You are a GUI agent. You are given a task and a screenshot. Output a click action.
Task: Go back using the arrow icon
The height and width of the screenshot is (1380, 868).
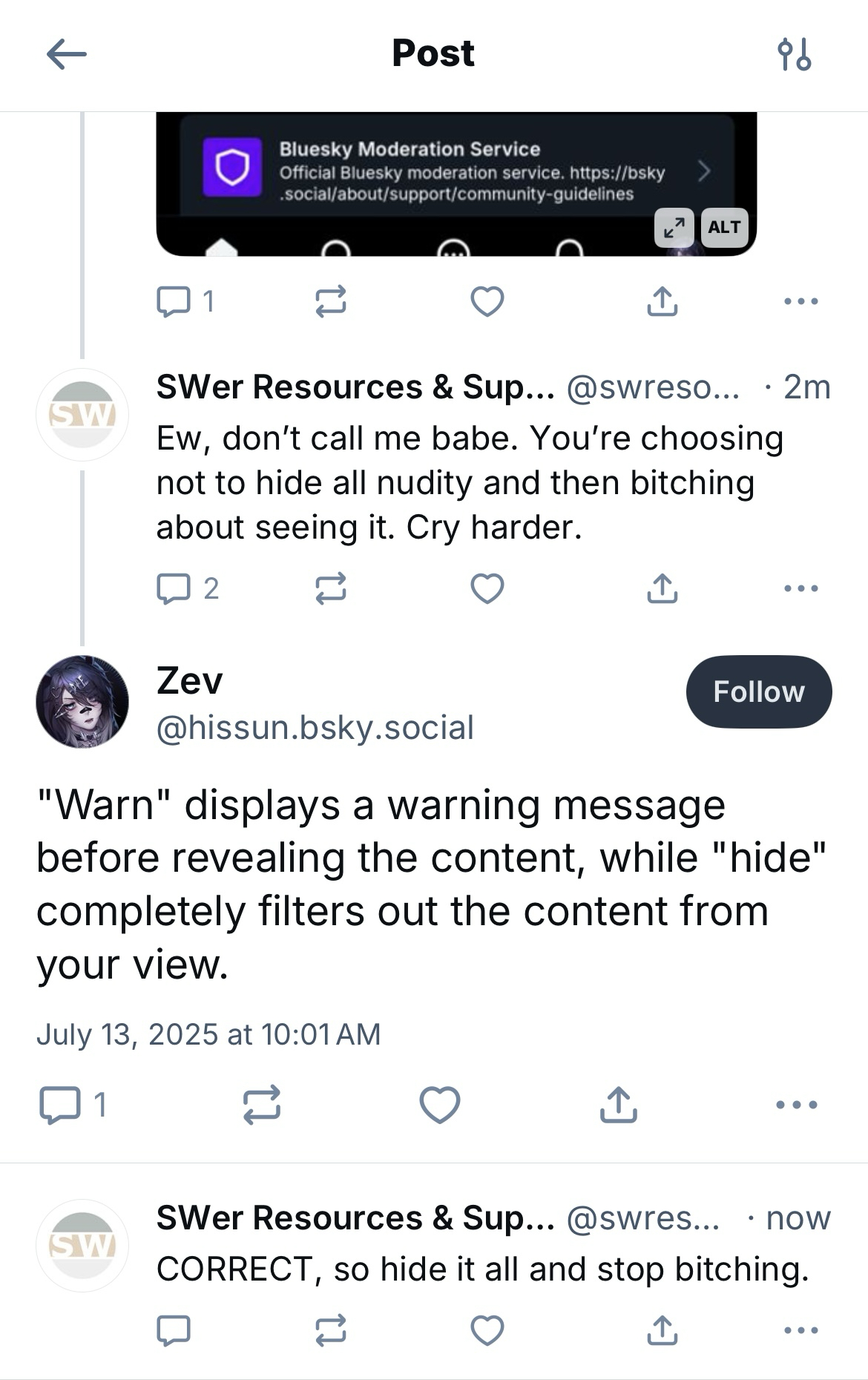point(67,54)
